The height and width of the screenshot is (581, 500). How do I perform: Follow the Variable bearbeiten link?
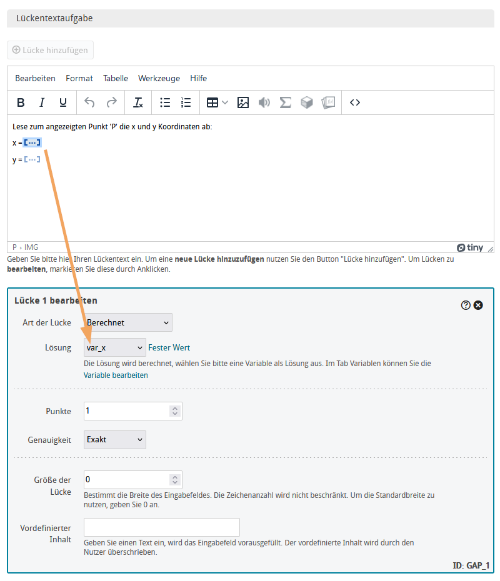[x=116, y=375]
